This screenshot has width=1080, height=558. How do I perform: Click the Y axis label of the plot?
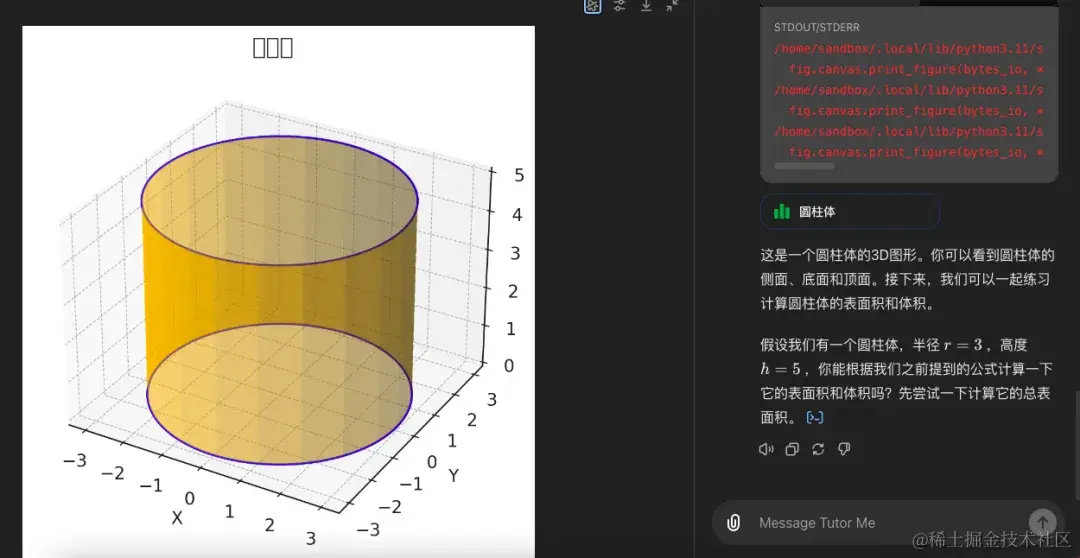coord(453,475)
